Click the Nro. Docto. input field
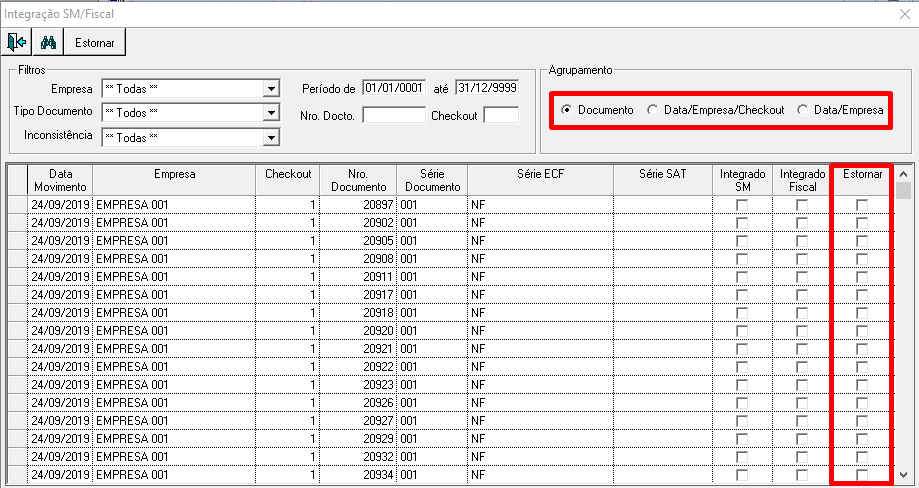Screen dimensions: 919x488 pyautogui.click(x=394, y=115)
